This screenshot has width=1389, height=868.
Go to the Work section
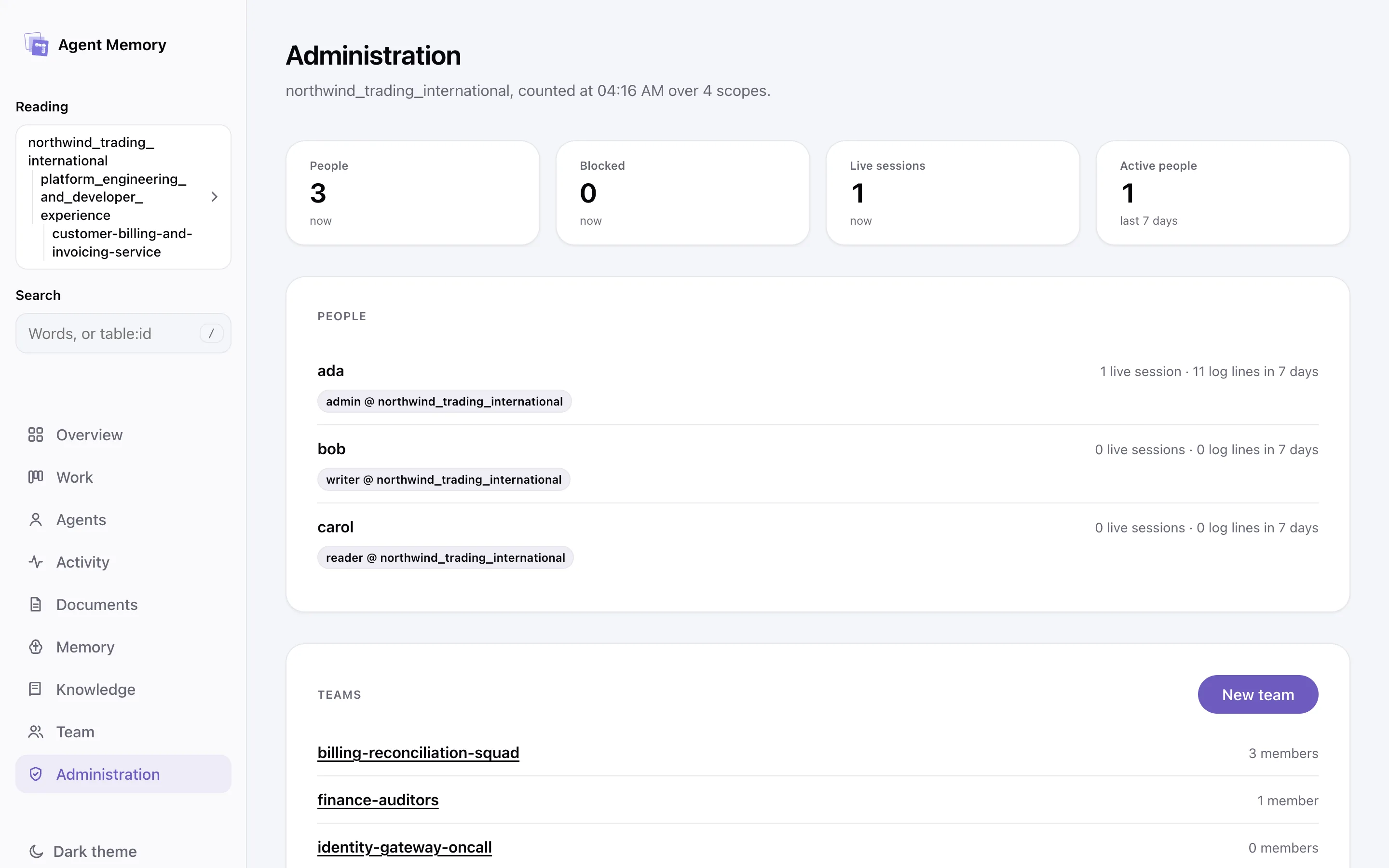pos(123,477)
